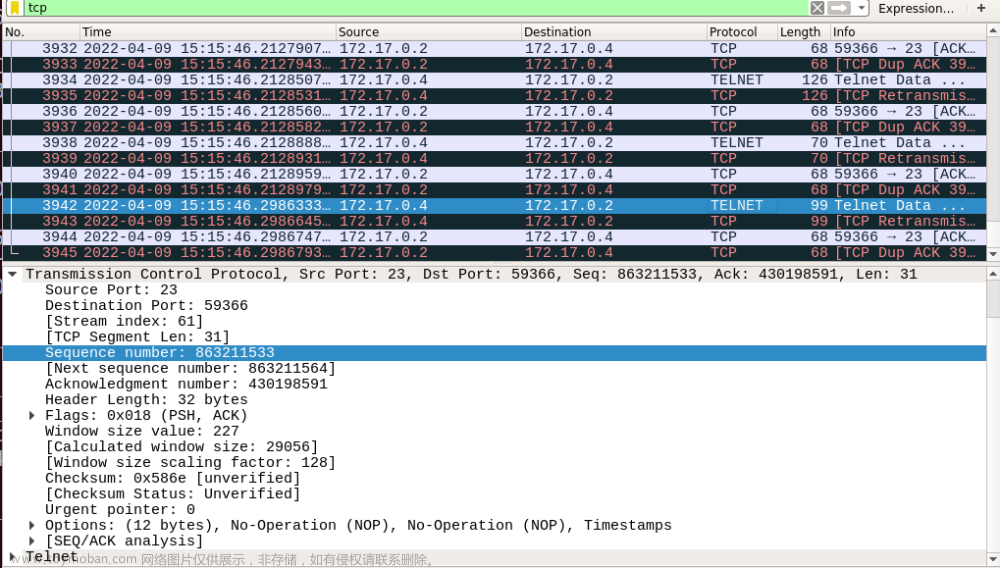Select highlighted packet 3942
Screen dimensions: 1000x568
[x=494, y=205]
